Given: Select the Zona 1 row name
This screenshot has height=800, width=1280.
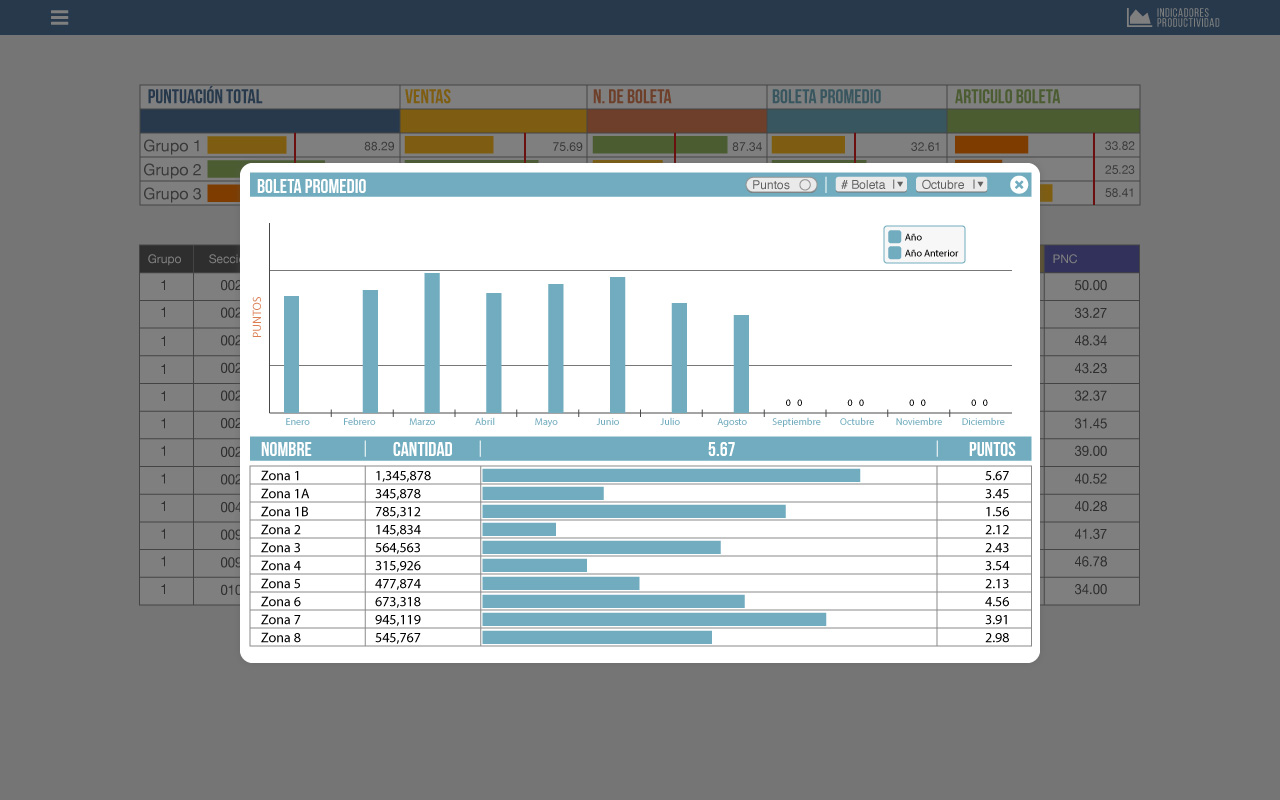Looking at the screenshot, I should tap(281, 476).
